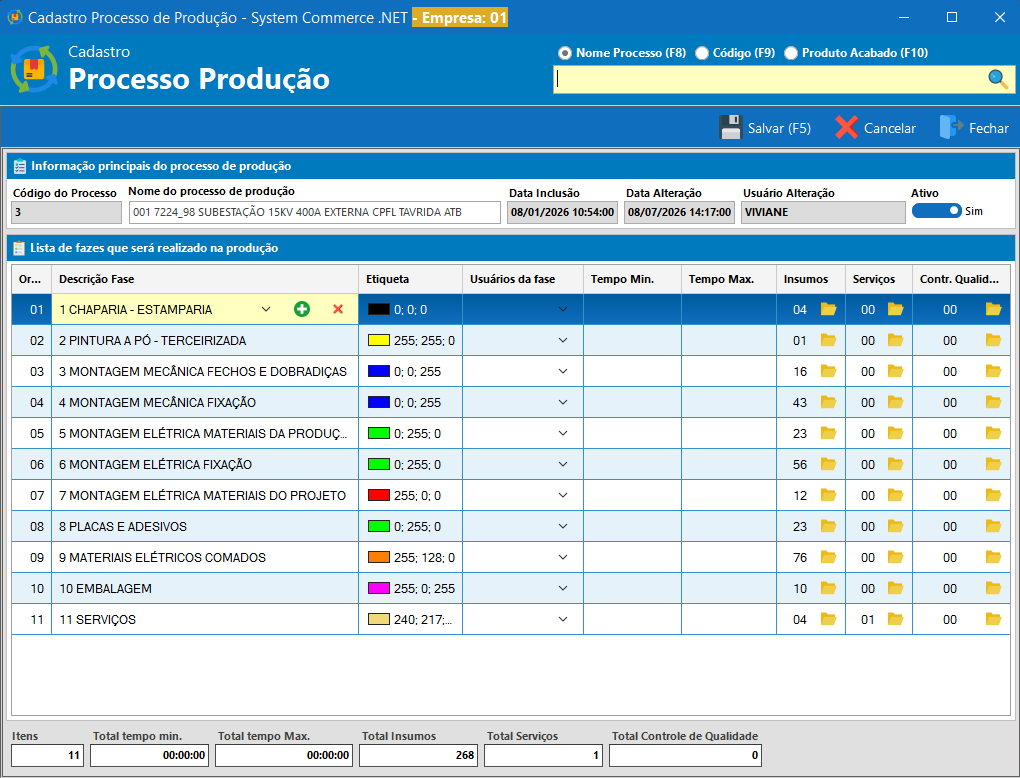Expand phase description dropdown for 1 CHAPARIA - ESTAMPARIA

tap(266, 310)
